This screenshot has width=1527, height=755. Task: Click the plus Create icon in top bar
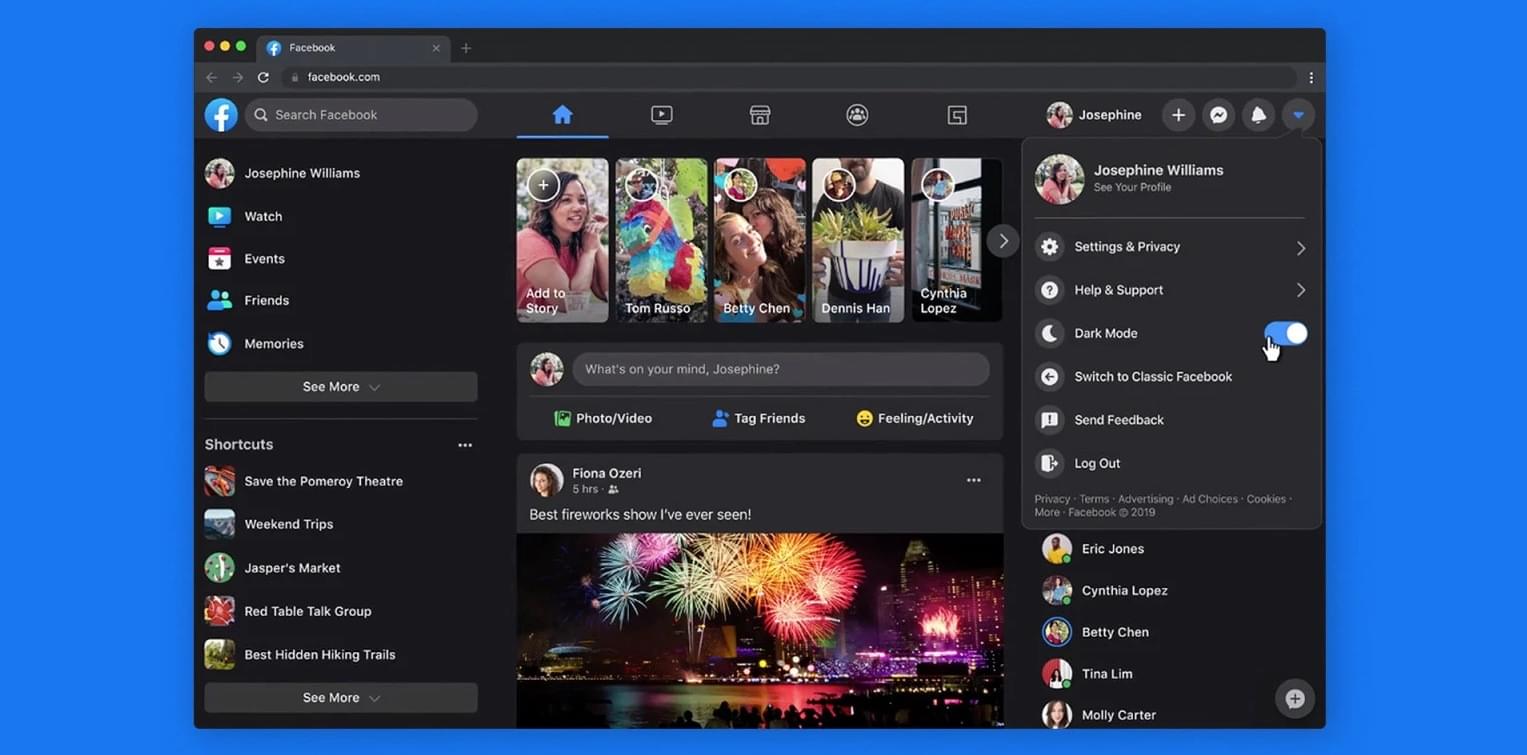1178,115
